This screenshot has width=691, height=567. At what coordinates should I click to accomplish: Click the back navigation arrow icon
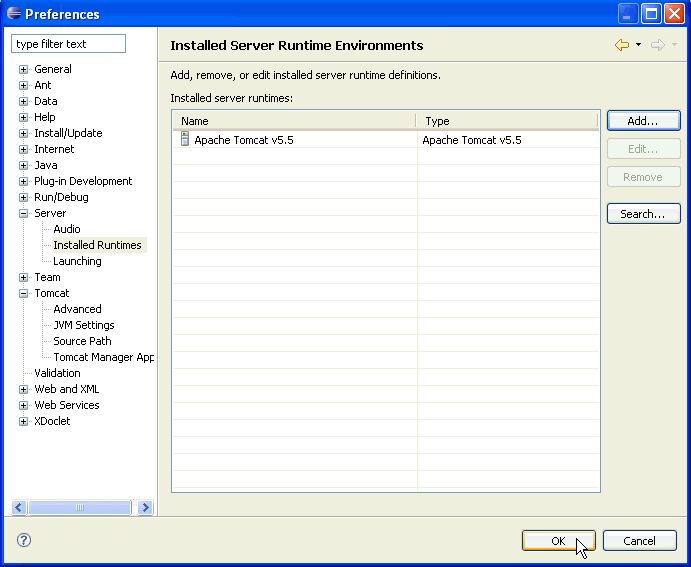[622, 45]
